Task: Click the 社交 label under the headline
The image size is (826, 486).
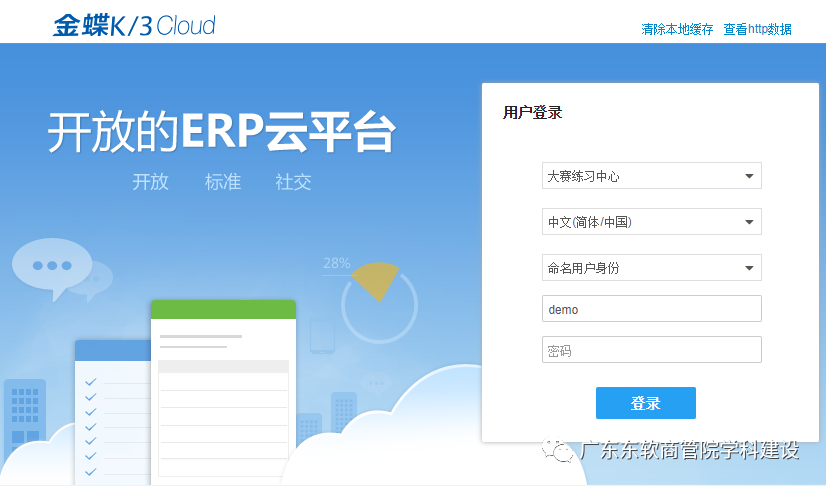Action: [293, 182]
